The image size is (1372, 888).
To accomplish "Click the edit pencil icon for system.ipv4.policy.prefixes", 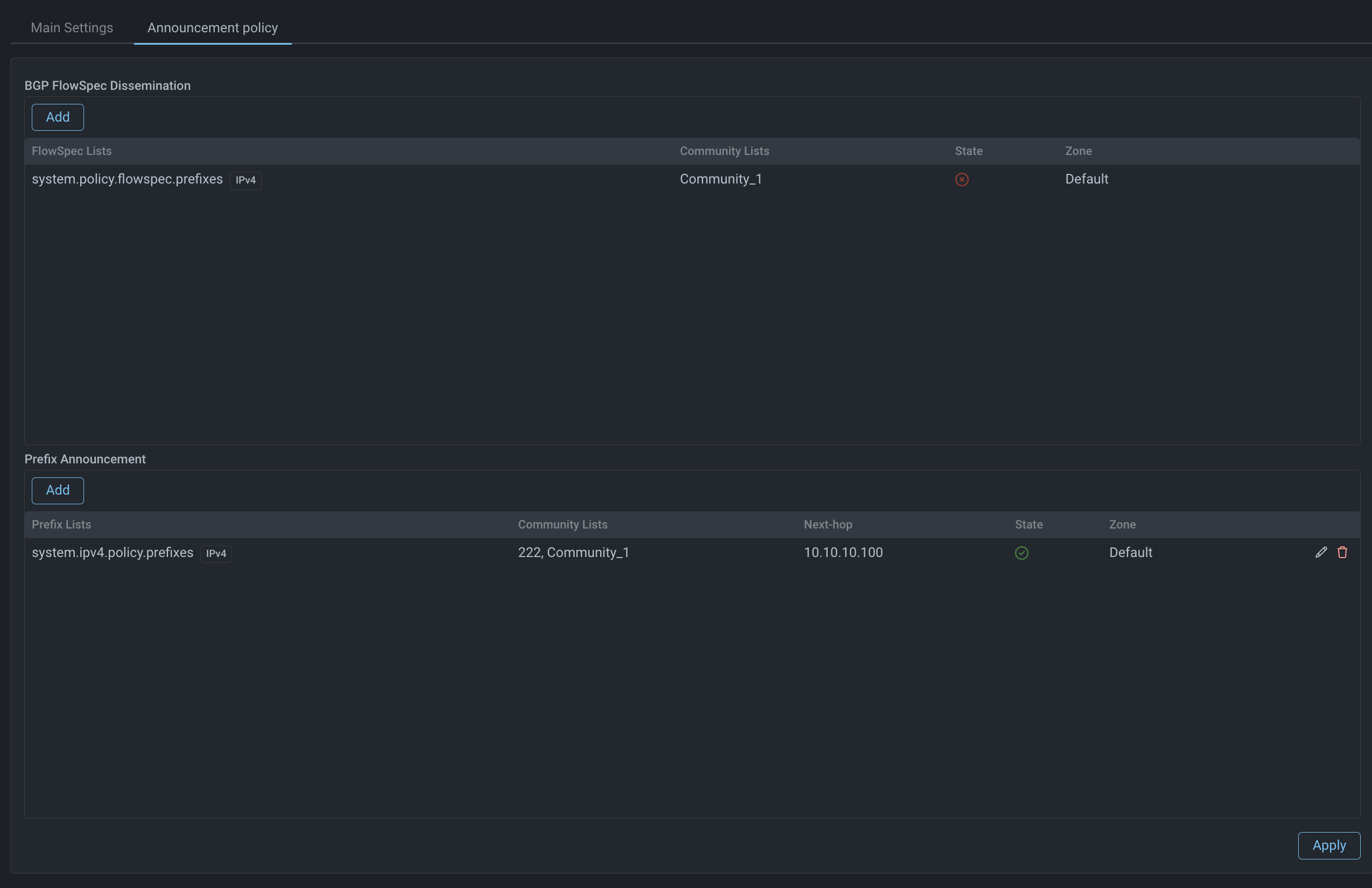I will coord(1321,552).
